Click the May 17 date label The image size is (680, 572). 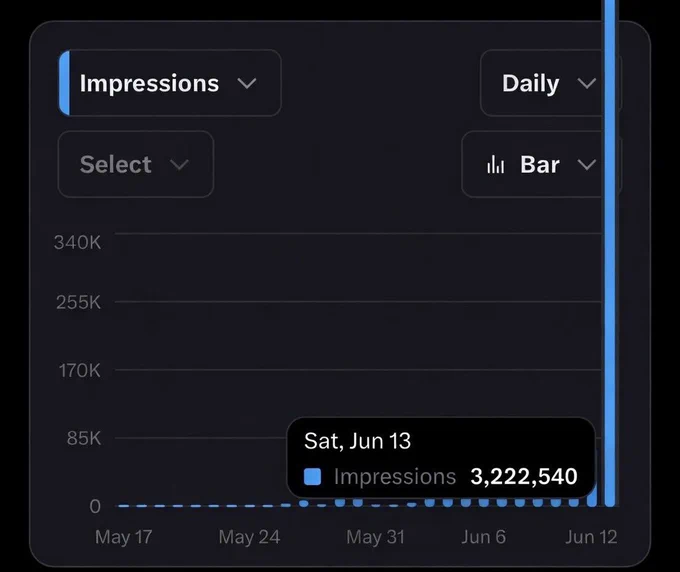coord(124,537)
